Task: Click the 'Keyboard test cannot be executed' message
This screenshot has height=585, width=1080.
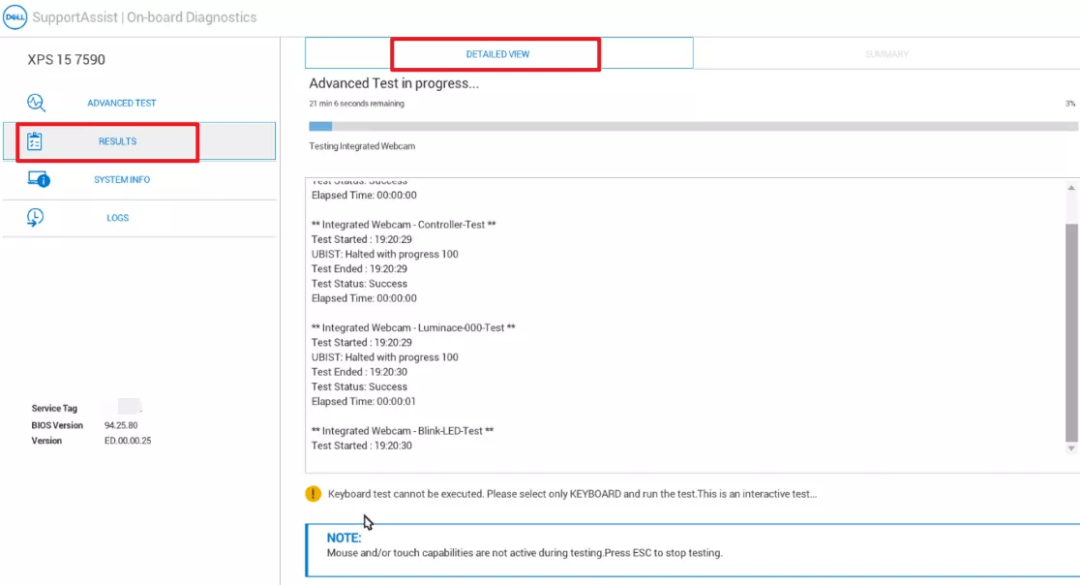Action: click(x=572, y=494)
